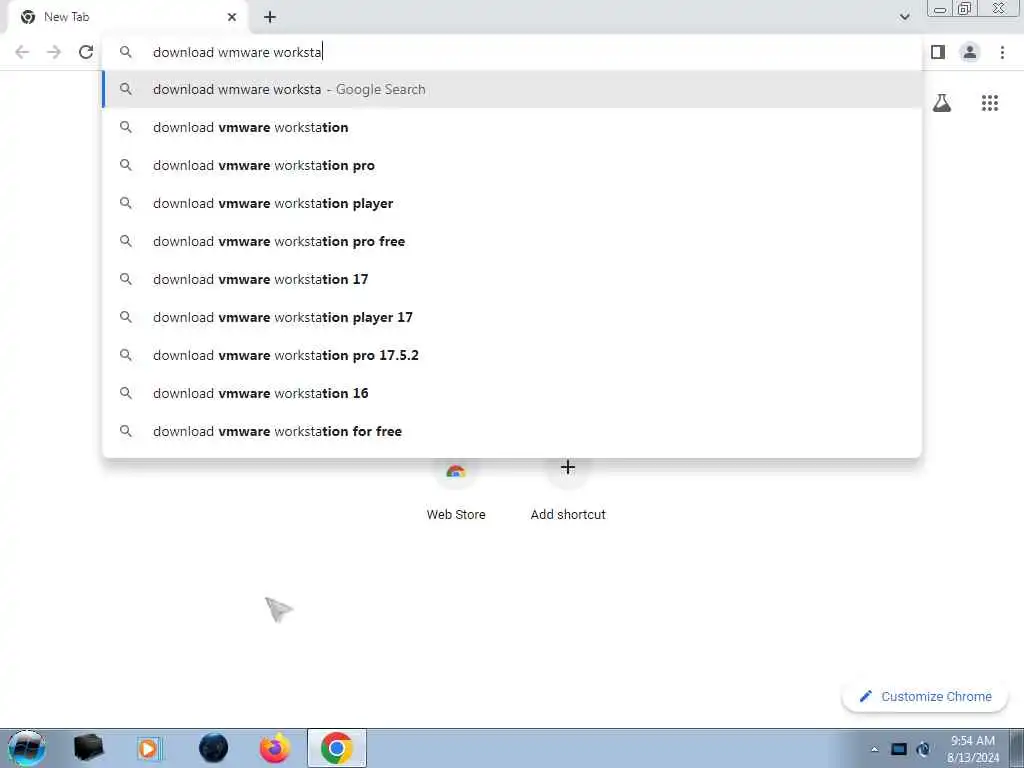Choose suggestion 'download vmware workstation 16'

pyautogui.click(x=512, y=393)
